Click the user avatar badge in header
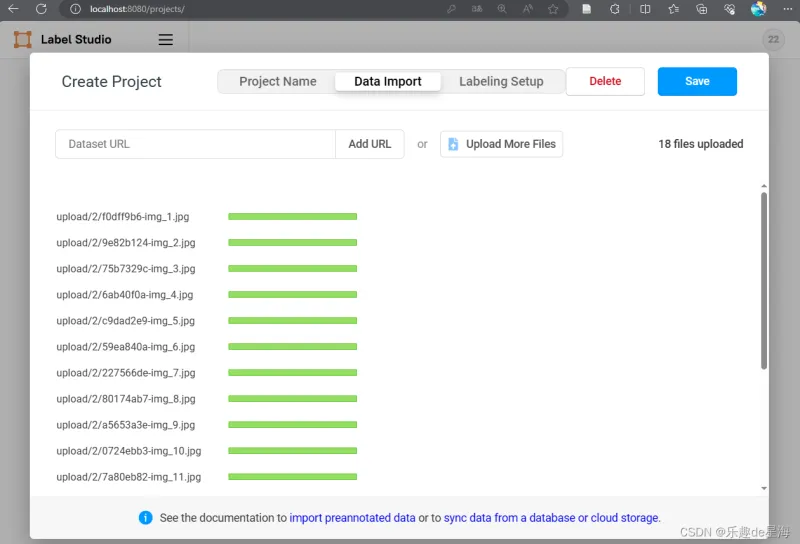Screen dimensions: 800x544 point(773,40)
